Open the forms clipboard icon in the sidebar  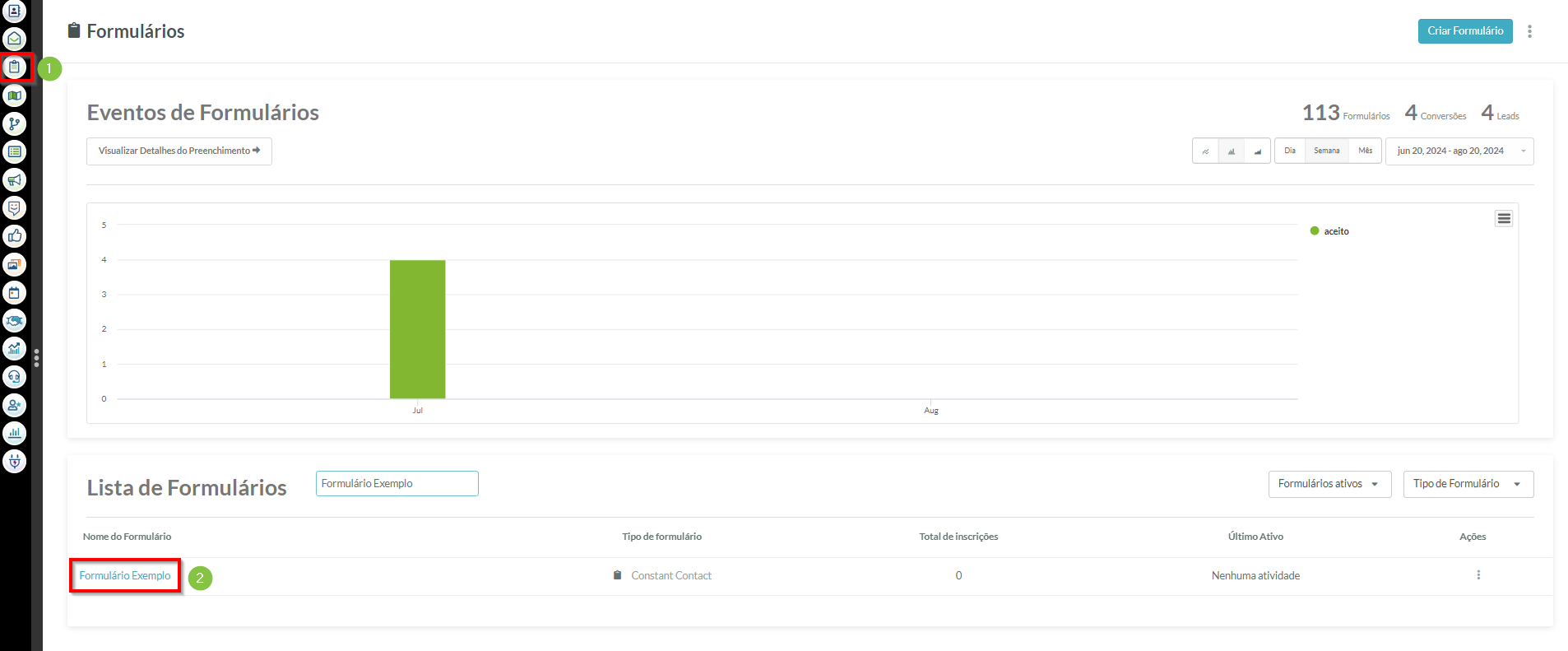14,67
